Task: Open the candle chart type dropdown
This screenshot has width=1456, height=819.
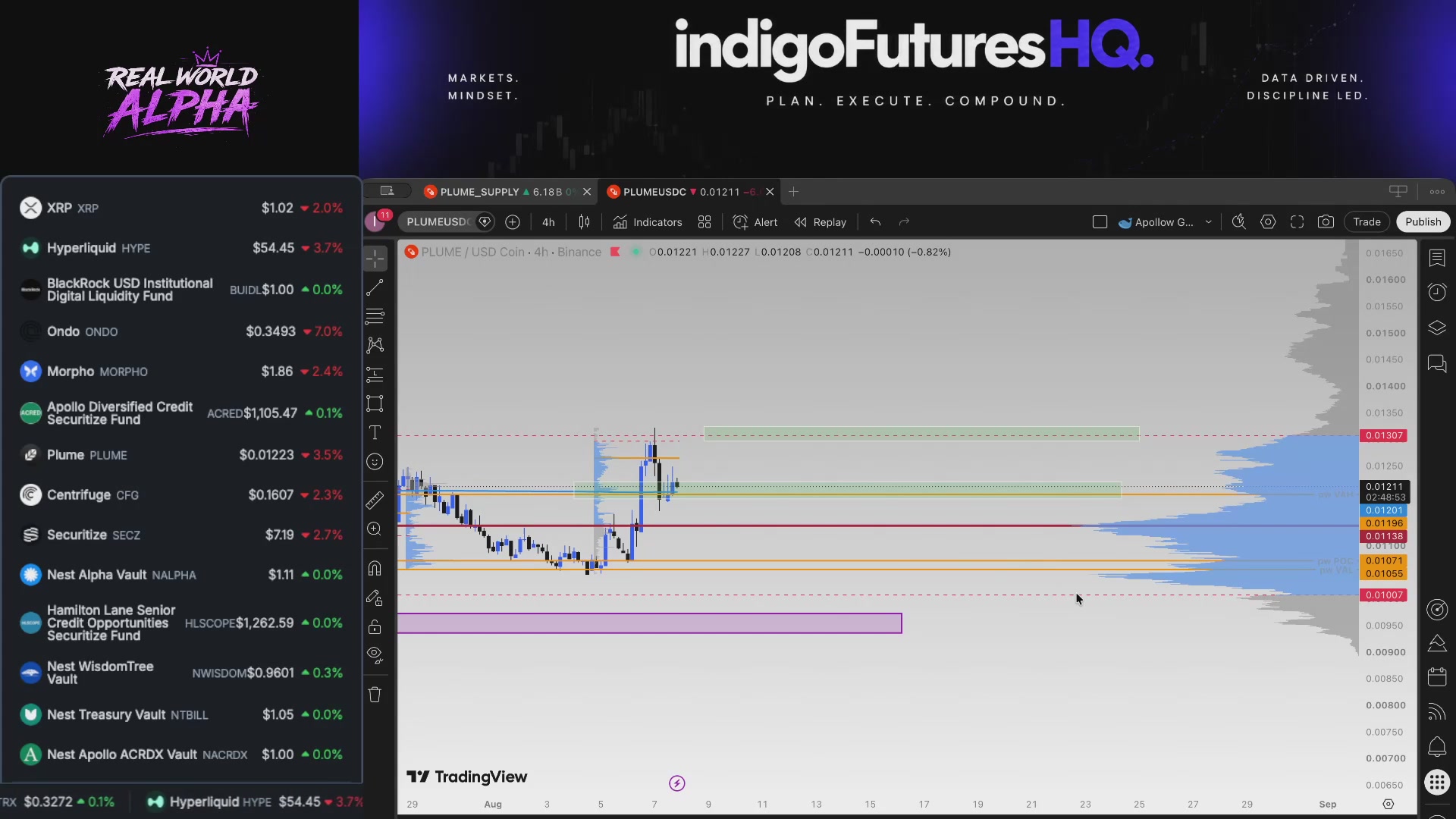Action: click(x=584, y=222)
